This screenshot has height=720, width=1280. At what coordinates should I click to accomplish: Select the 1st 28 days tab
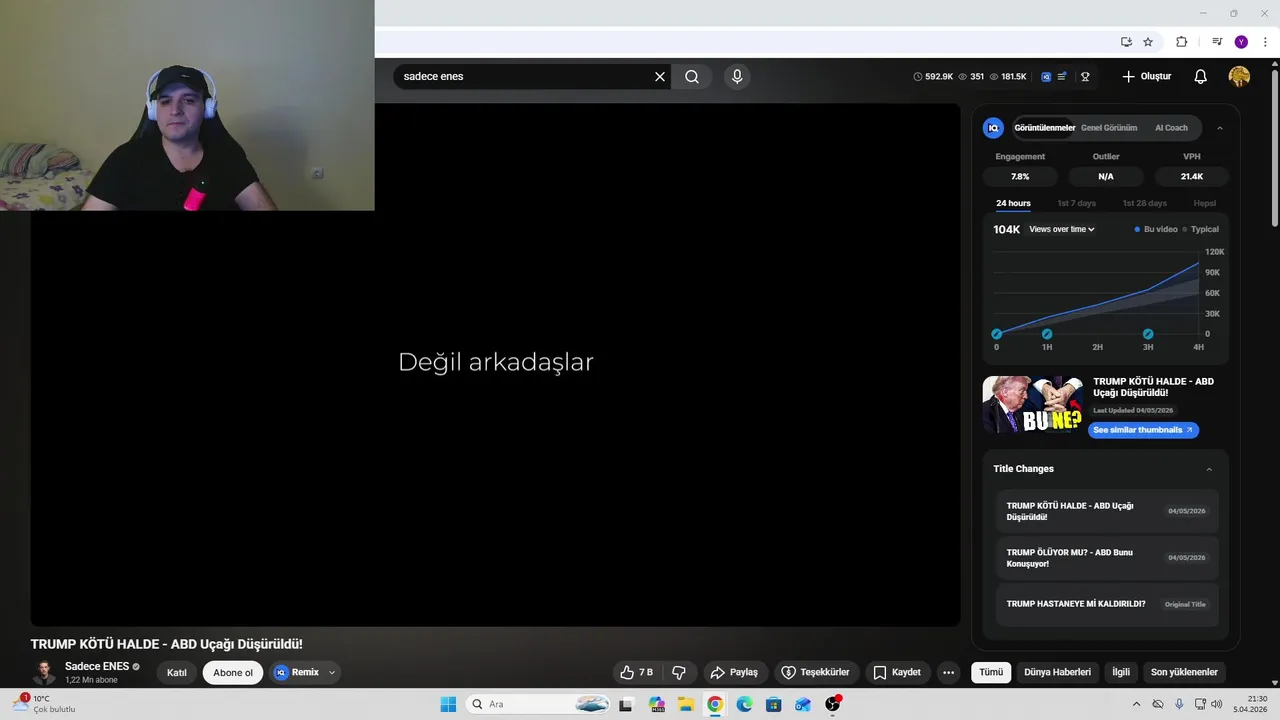[1144, 203]
